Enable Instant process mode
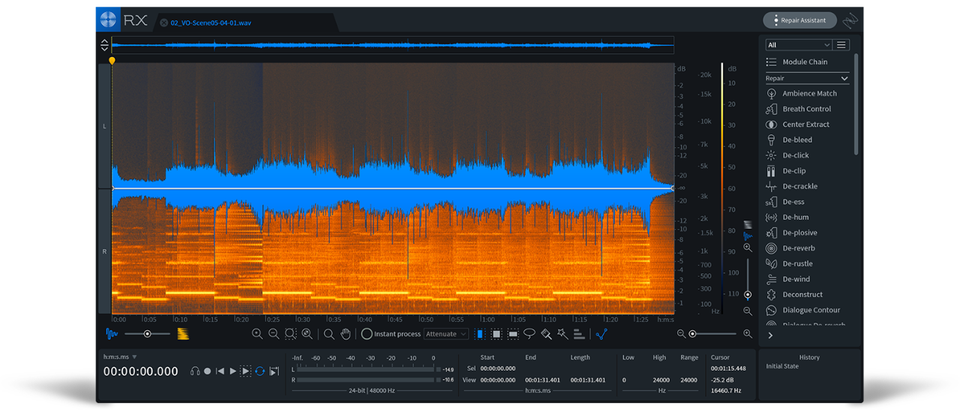Viewport: 960px width, 412px height. 367,334
